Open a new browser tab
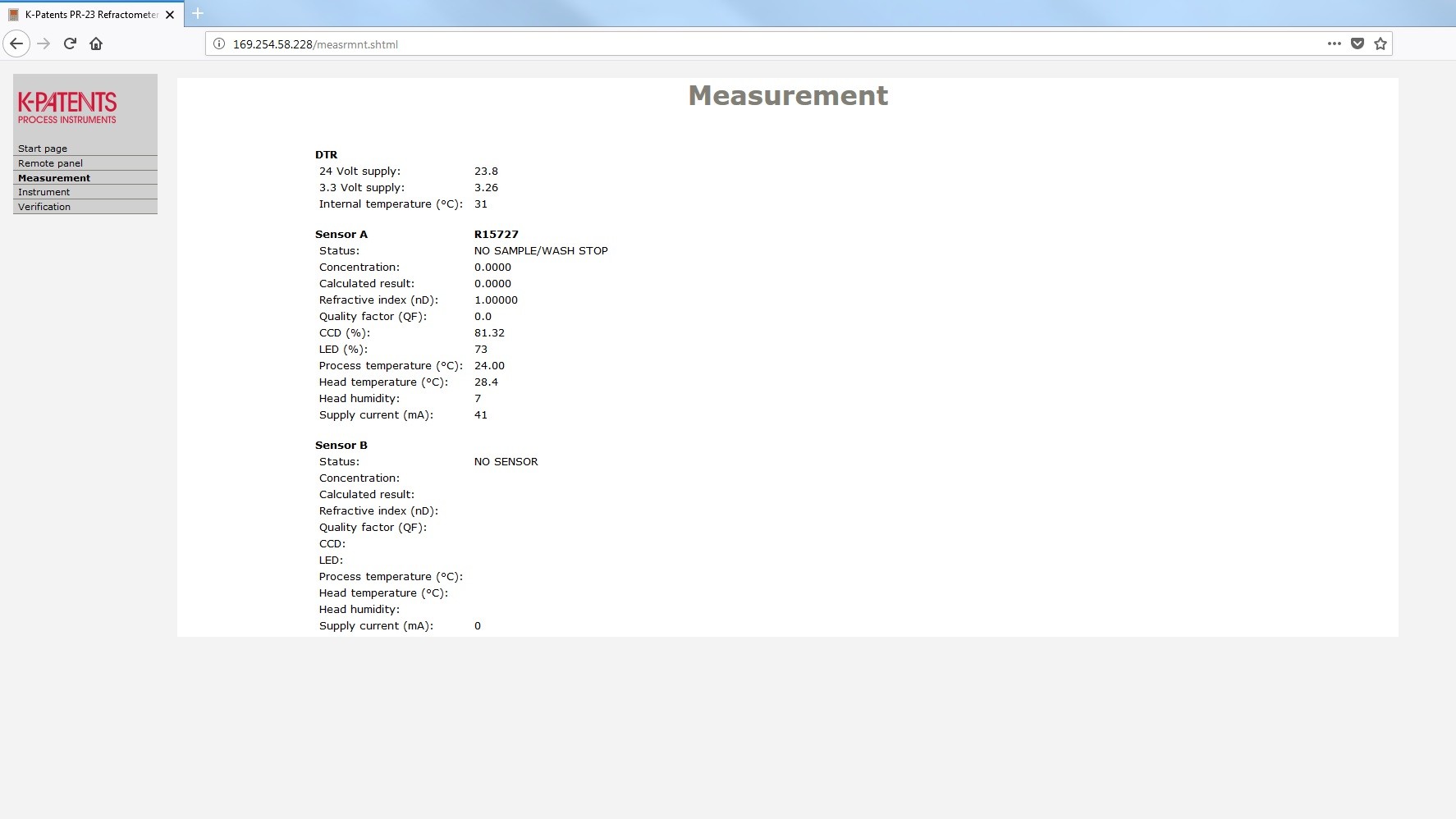Image resolution: width=1456 pixels, height=819 pixels. point(198,13)
